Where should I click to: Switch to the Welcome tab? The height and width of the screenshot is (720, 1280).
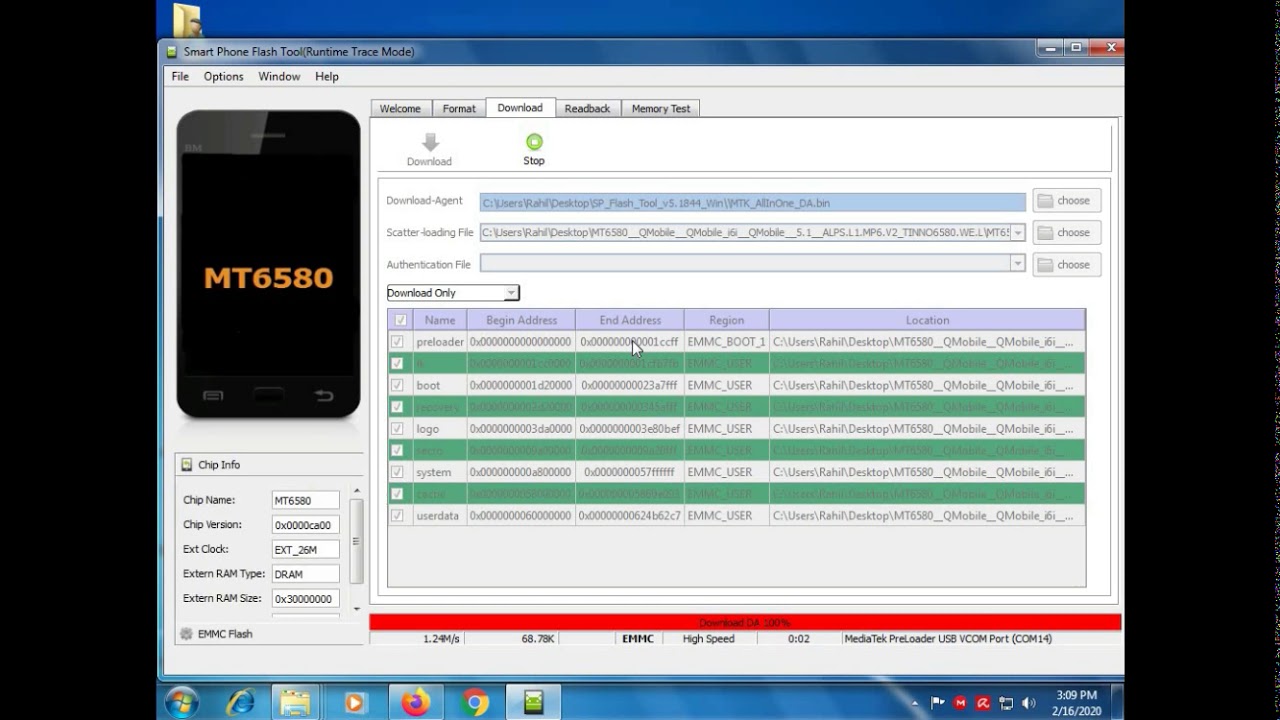(400, 108)
